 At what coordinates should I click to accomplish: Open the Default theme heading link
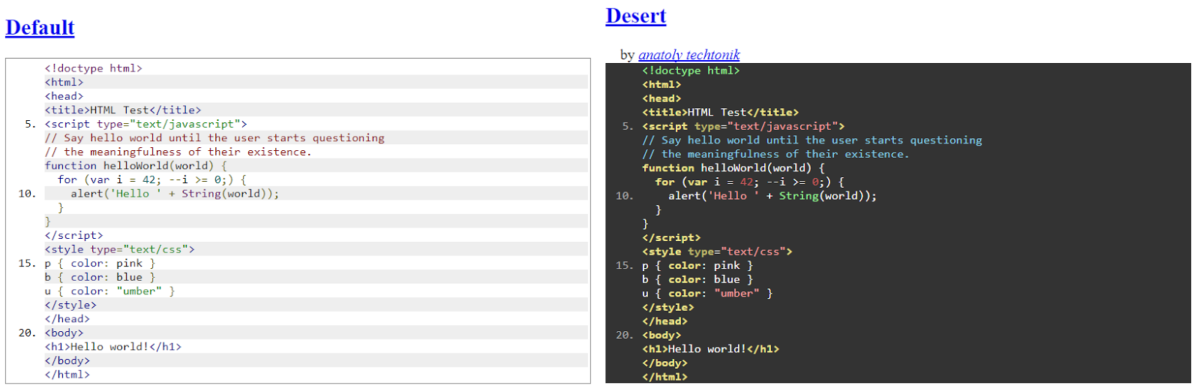point(40,27)
